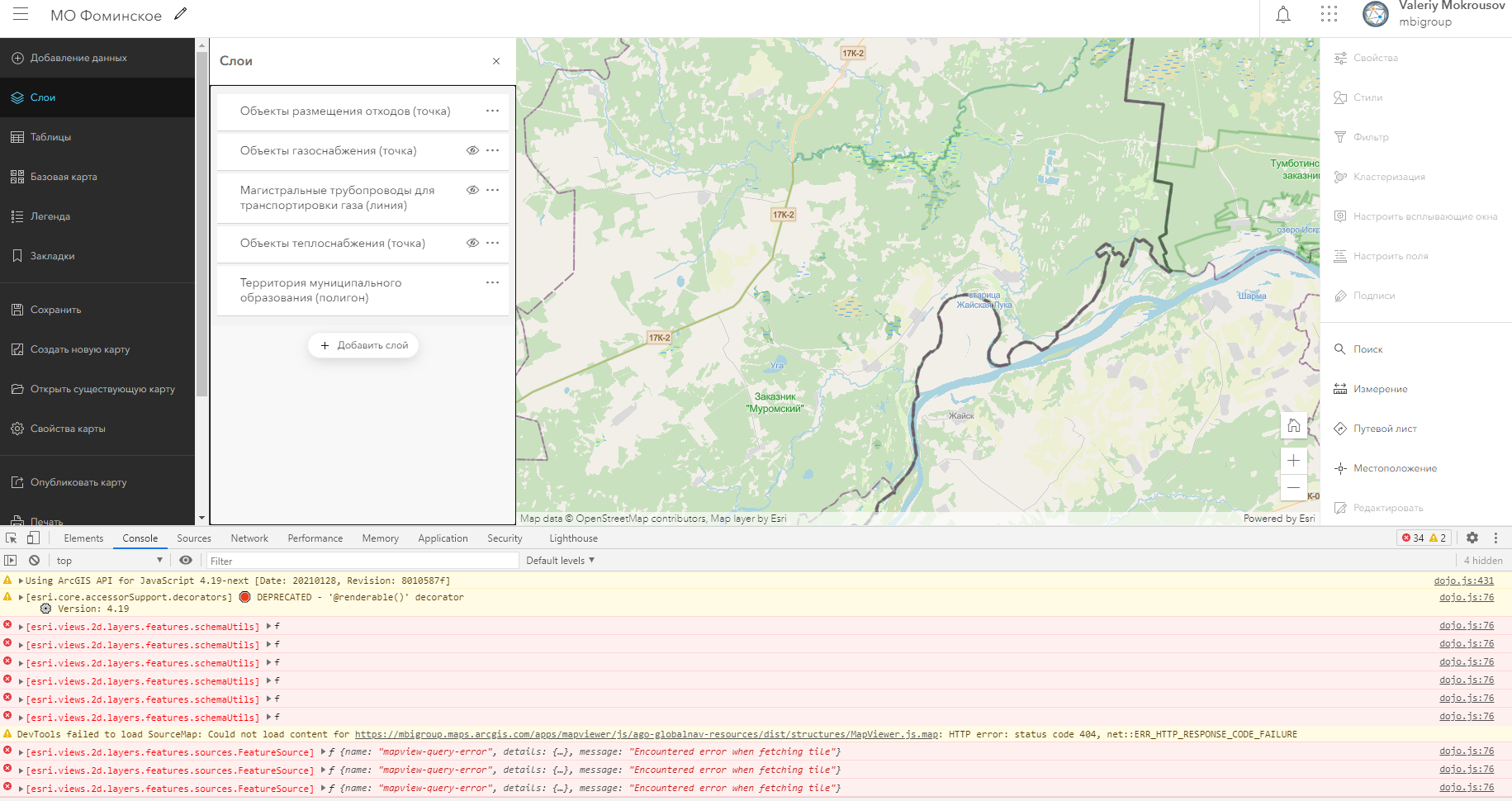
Task: Open options for Магистральные трубопроводы layer
Action: (x=493, y=190)
